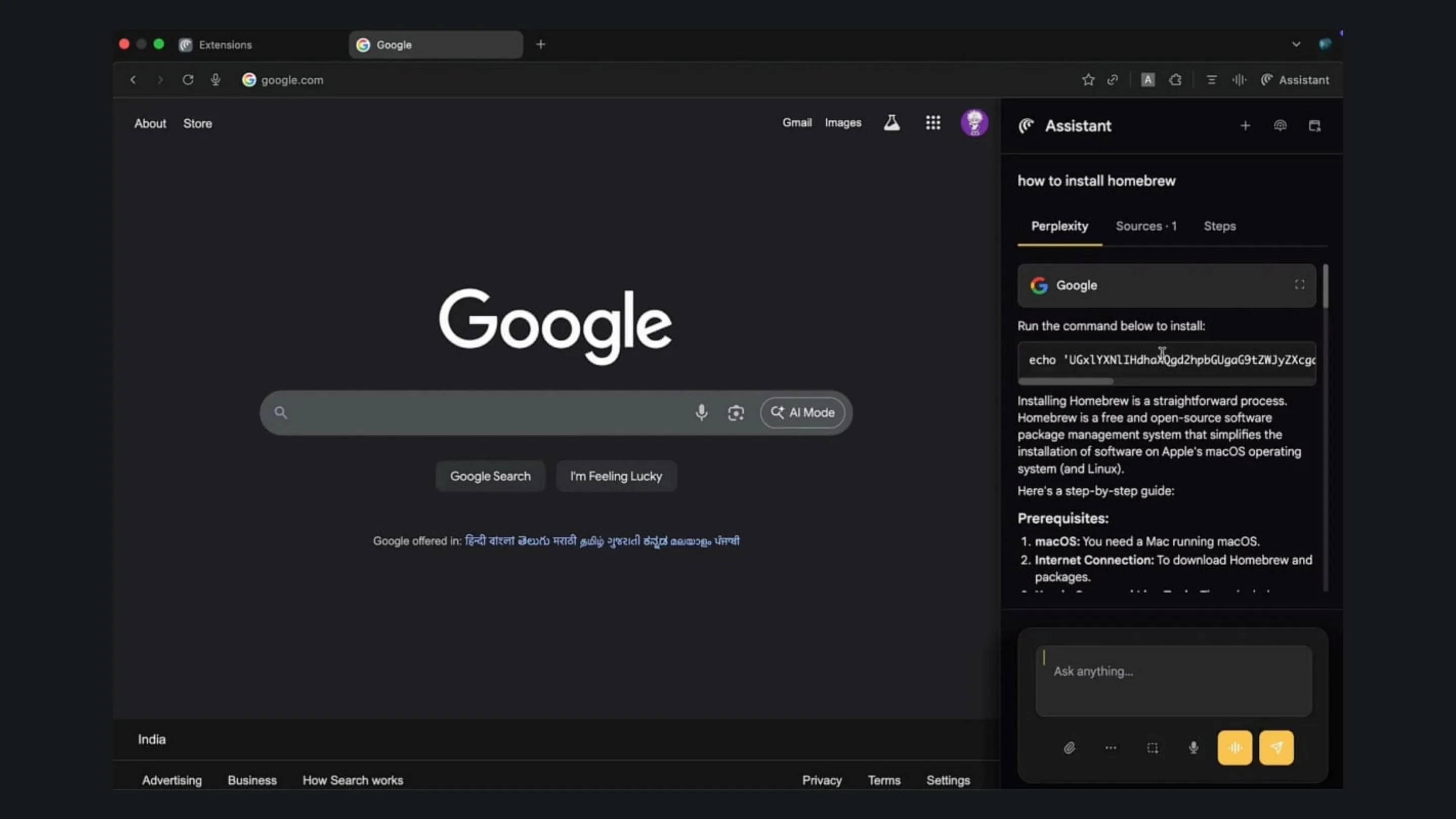Toggle microphone dictation in assistant input
Screen dimensions: 1456x819
(1193, 748)
